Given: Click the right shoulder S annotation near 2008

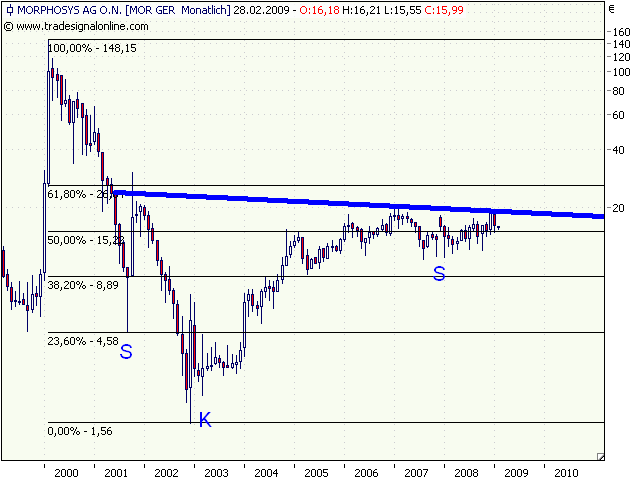Looking at the screenshot, I should [x=439, y=273].
